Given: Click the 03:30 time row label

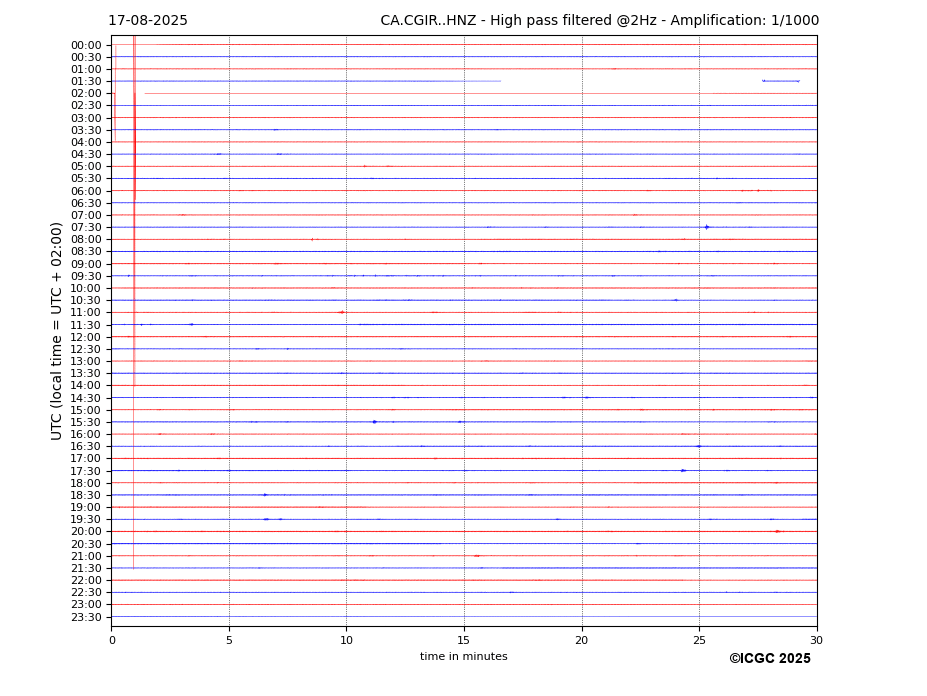Looking at the screenshot, I should 86,130.
